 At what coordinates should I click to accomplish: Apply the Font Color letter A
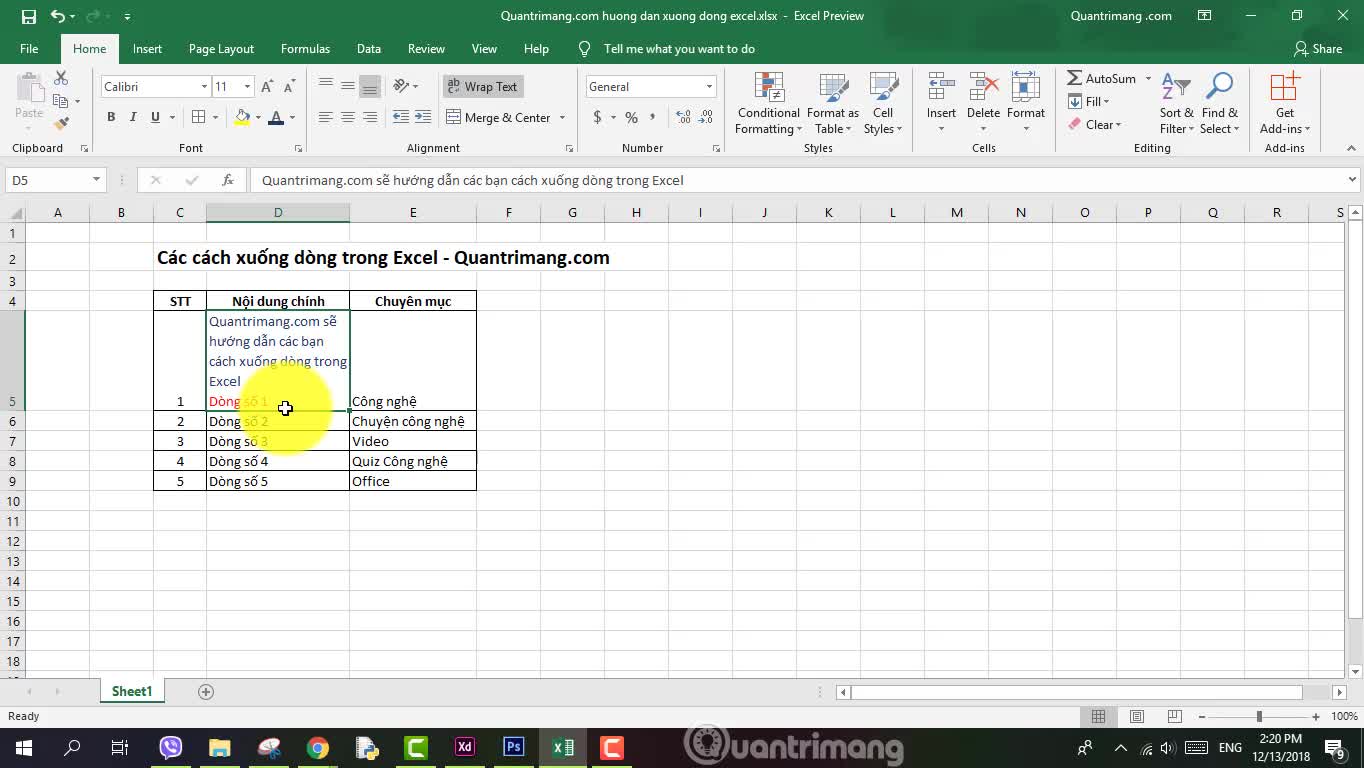click(x=276, y=117)
